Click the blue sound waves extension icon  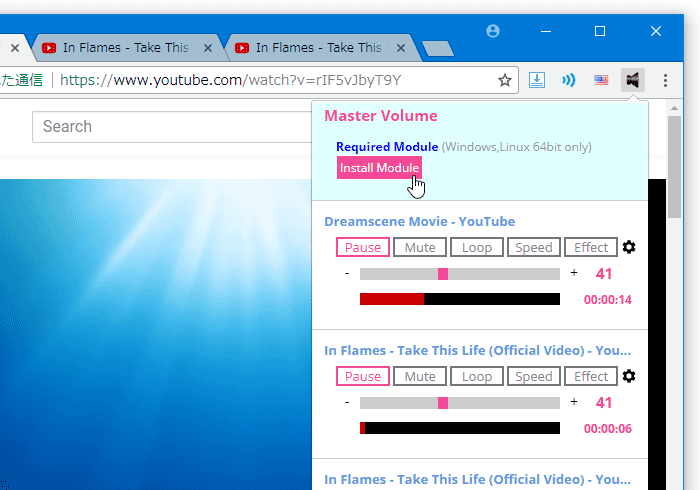569,80
